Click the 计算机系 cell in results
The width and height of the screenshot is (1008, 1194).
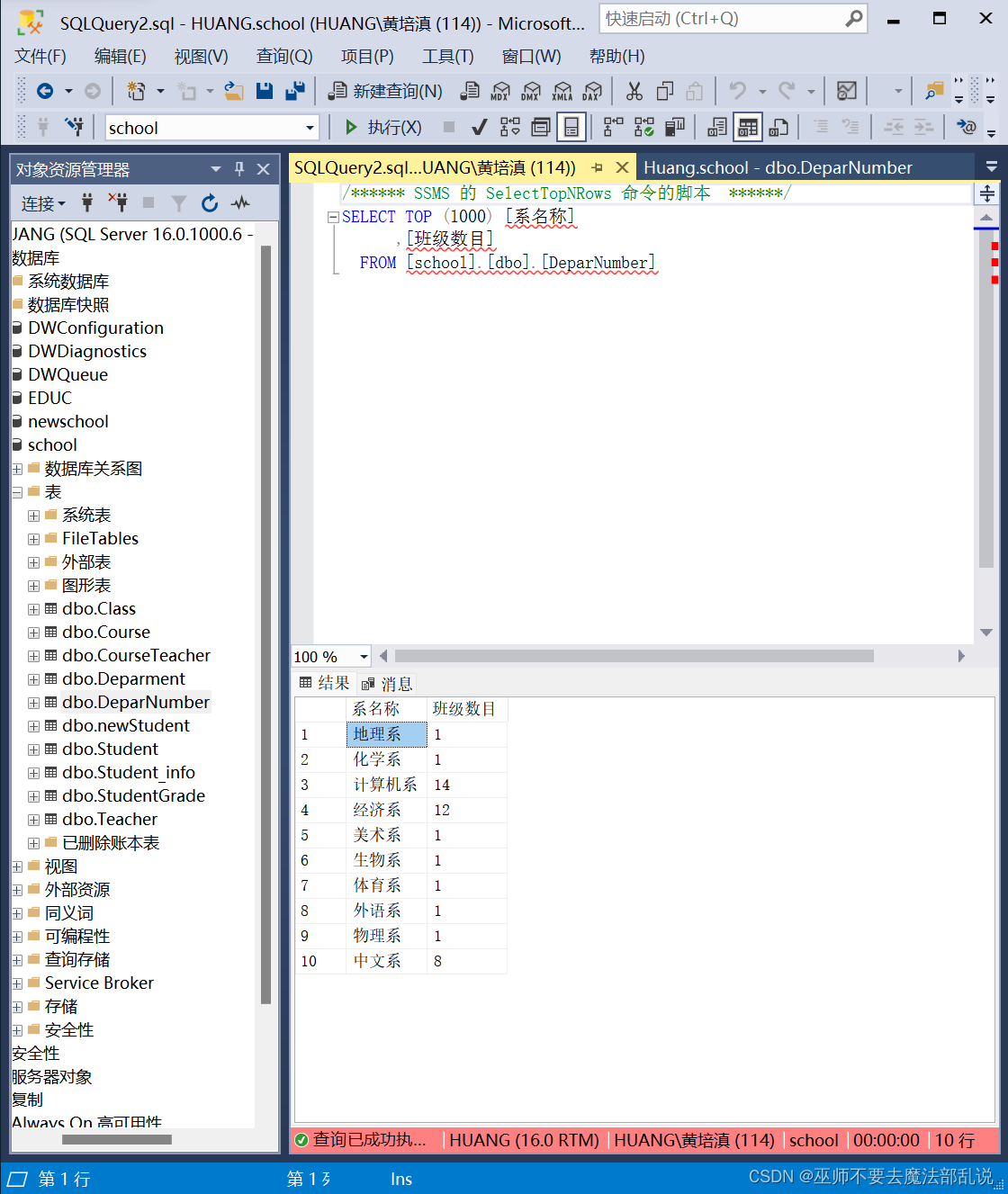pyautogui.click(x=385, y=786)
